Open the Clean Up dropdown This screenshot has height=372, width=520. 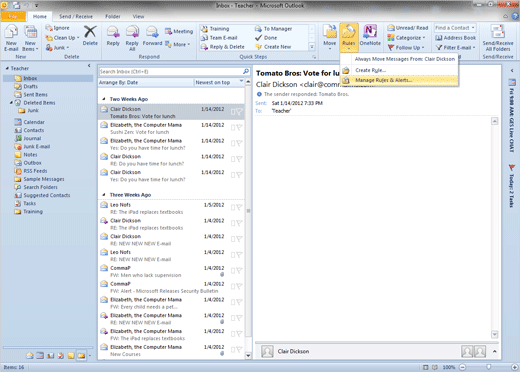[x=63, y=38]
